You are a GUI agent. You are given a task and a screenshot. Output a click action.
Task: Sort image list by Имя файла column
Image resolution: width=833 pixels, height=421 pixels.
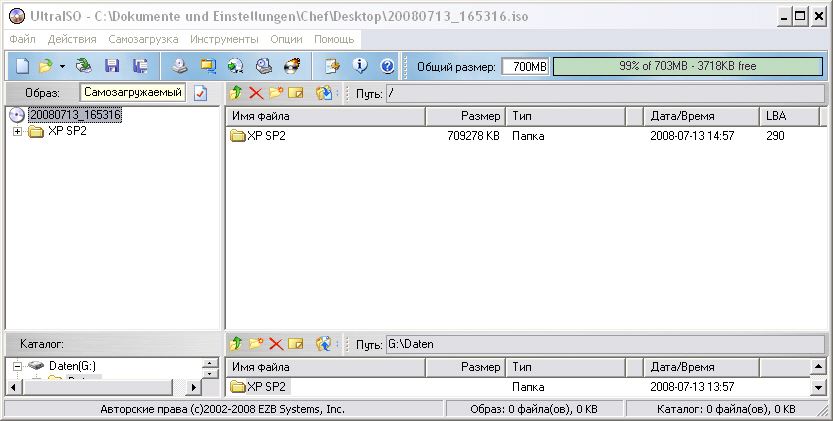click(x=326, y=116)
